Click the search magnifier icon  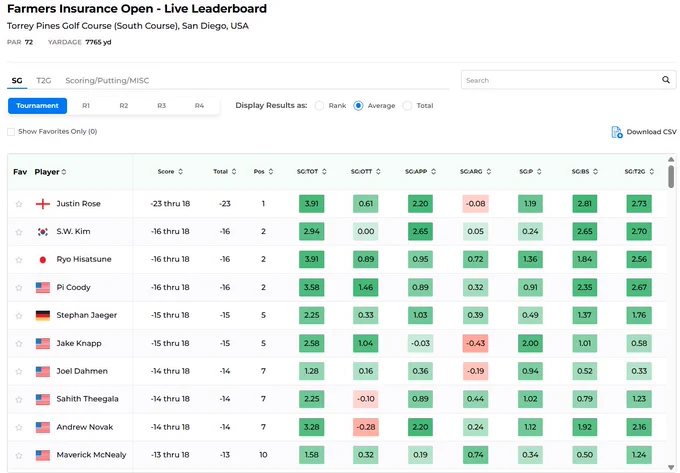(666, 80)
